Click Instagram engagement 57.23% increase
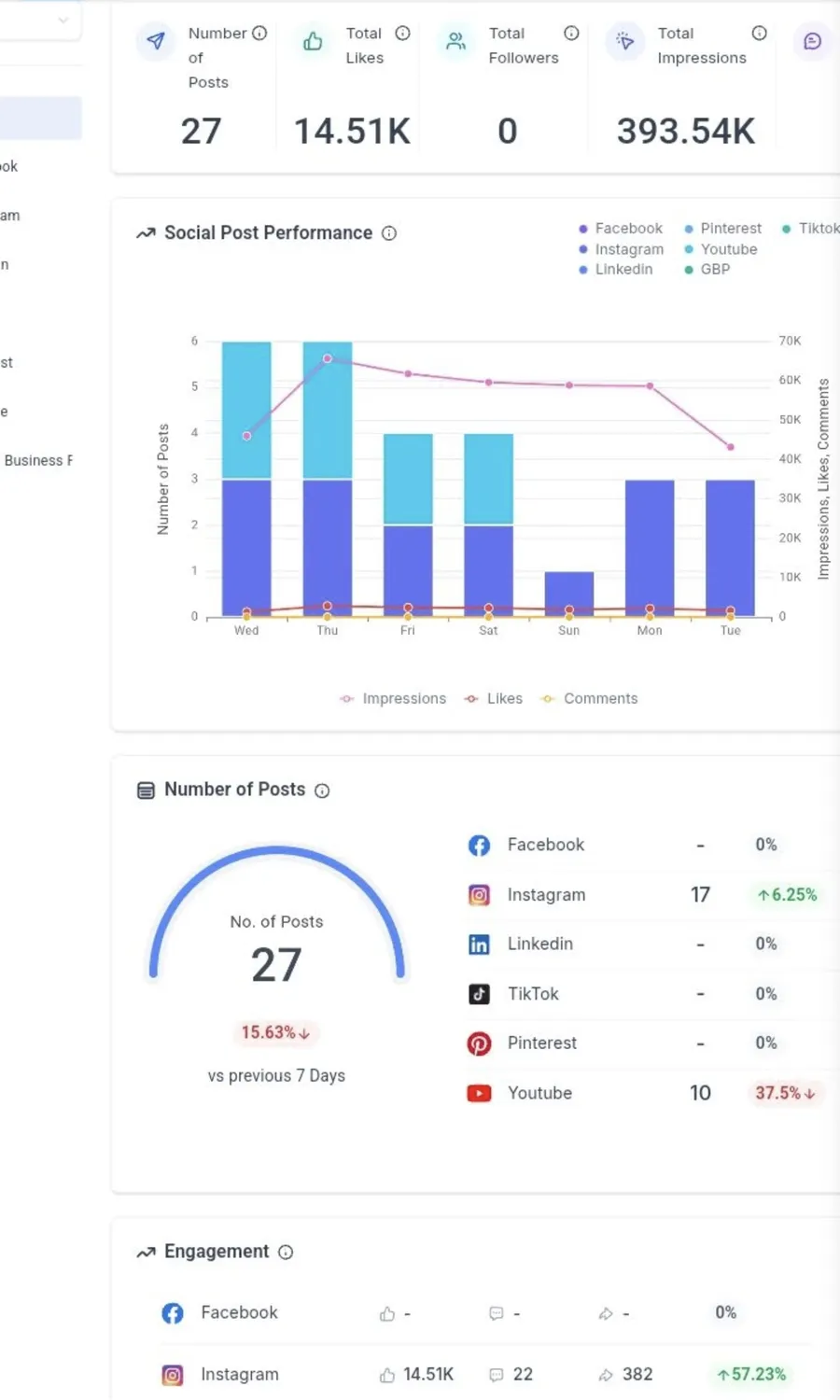This screenshot has height=1400, width=840. coord(752,1375)
